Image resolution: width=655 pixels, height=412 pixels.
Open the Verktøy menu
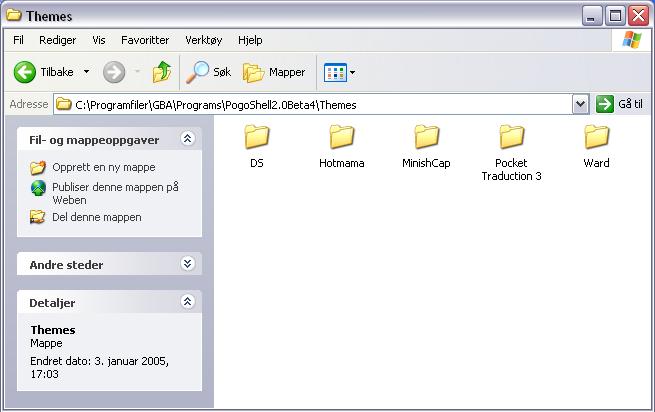tap(203, 40)
